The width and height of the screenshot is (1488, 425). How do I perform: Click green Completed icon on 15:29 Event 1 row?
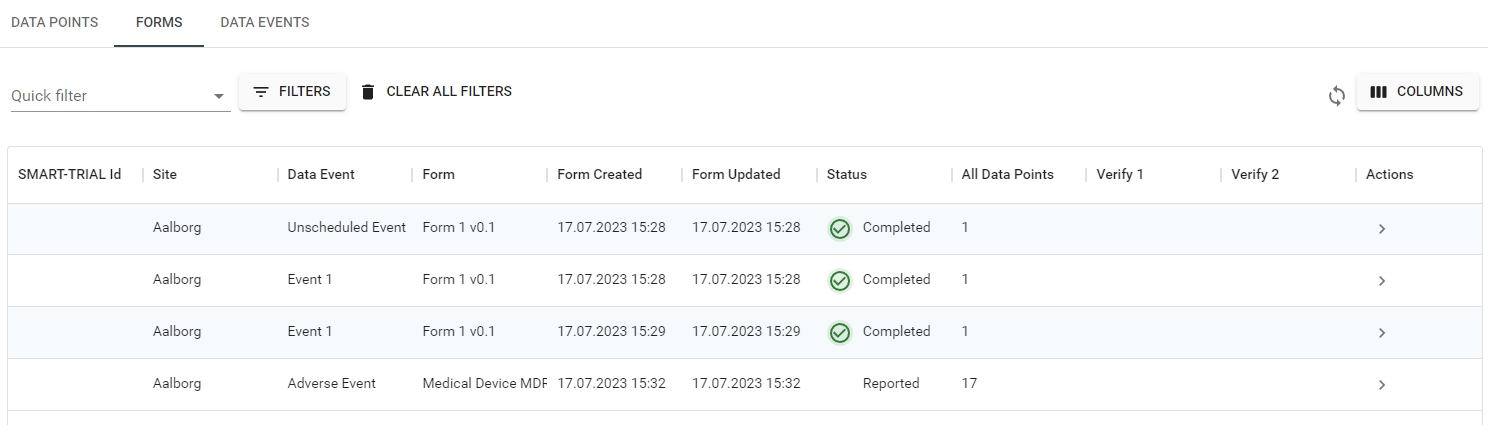(840, 332)
